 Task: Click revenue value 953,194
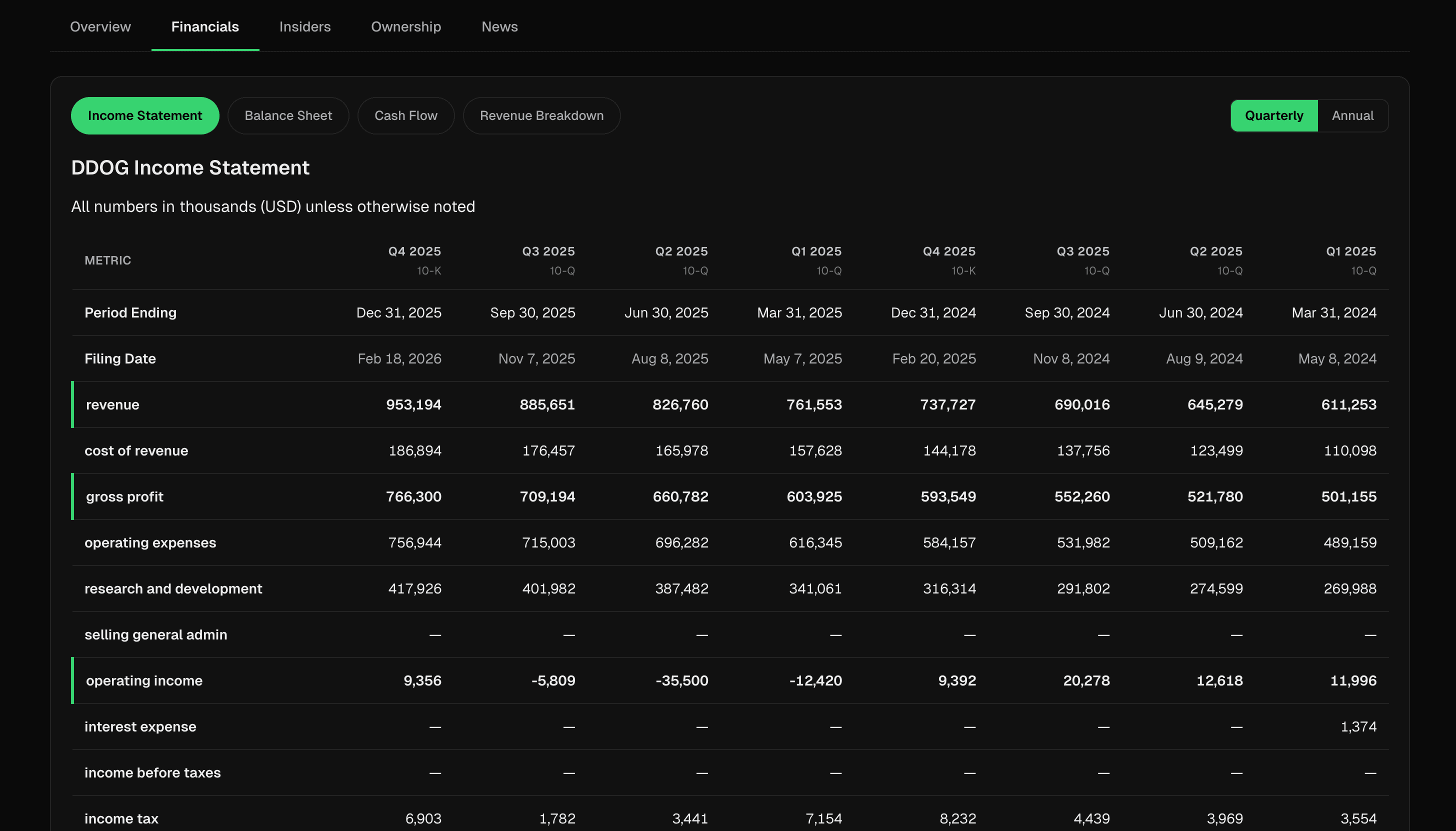tap(414, 404)
